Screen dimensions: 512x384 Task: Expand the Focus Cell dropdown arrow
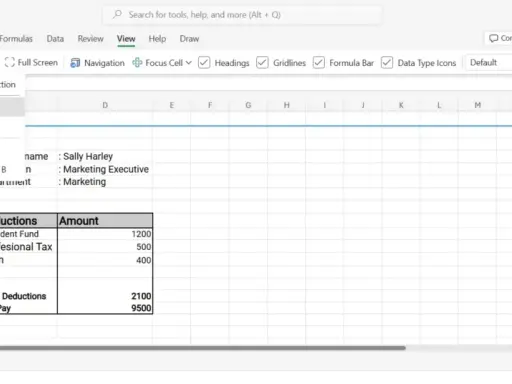(x=189, y=63)
